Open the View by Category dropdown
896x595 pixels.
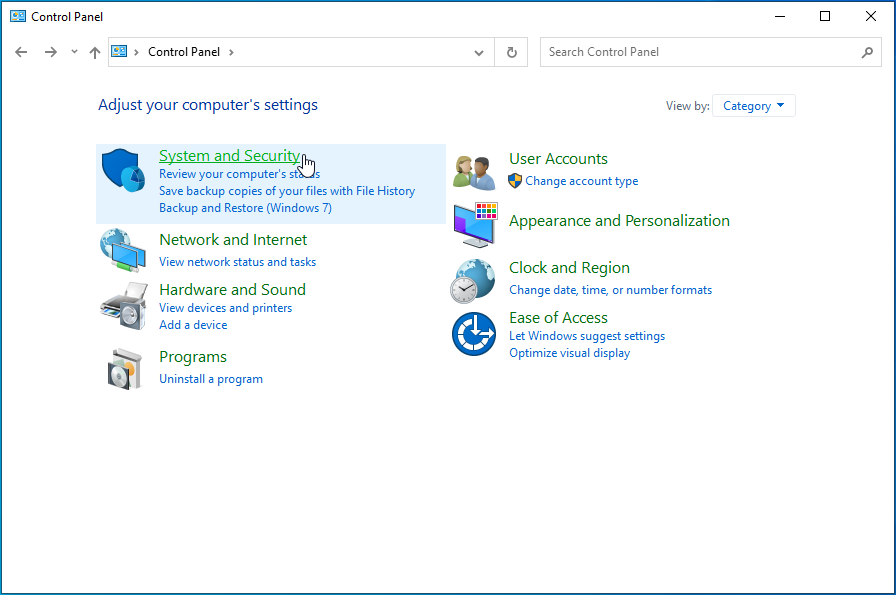(754, 106)
